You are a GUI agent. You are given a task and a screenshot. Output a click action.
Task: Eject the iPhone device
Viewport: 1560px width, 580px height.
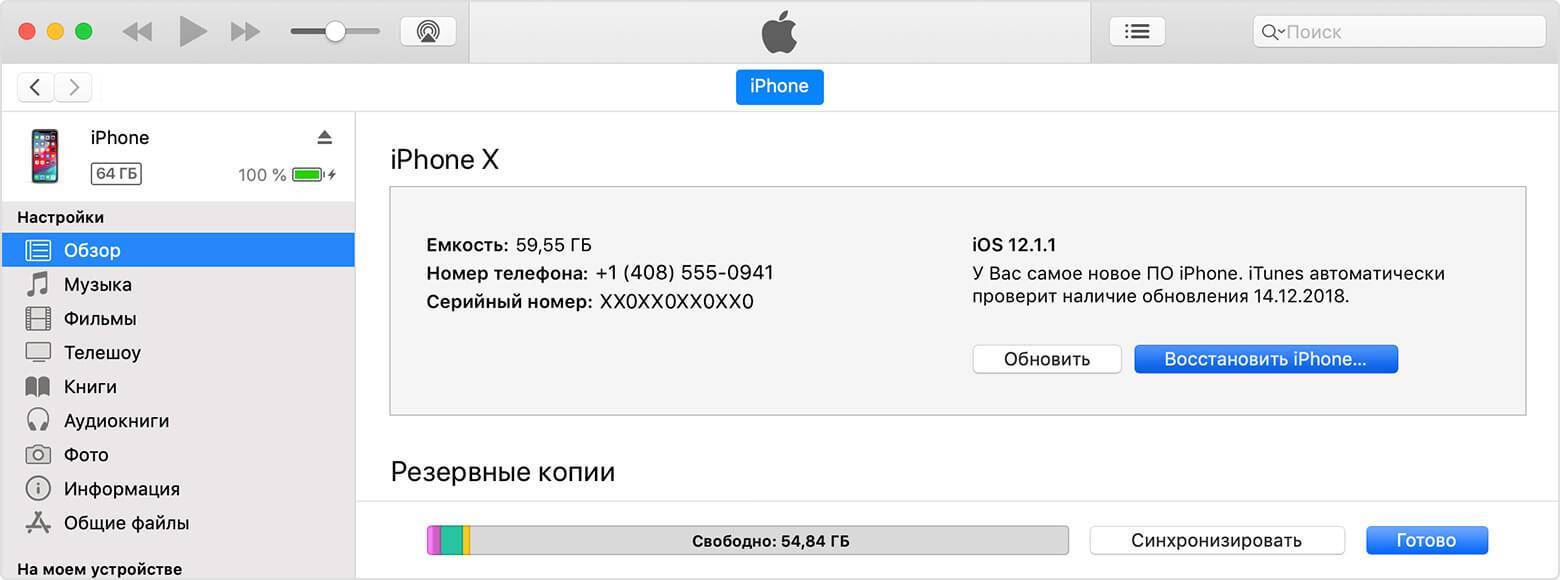[324, 137]
